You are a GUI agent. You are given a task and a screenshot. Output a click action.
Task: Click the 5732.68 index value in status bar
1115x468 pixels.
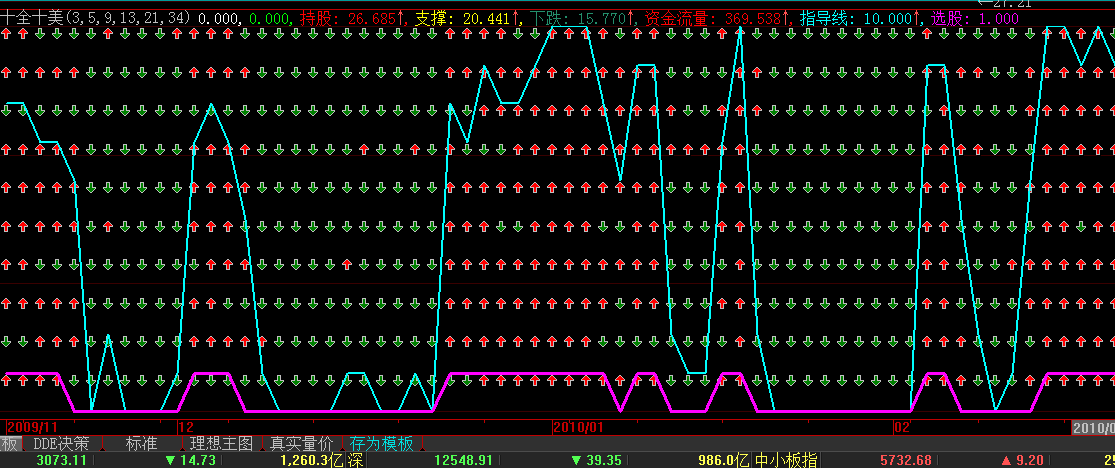coord(905,460)
